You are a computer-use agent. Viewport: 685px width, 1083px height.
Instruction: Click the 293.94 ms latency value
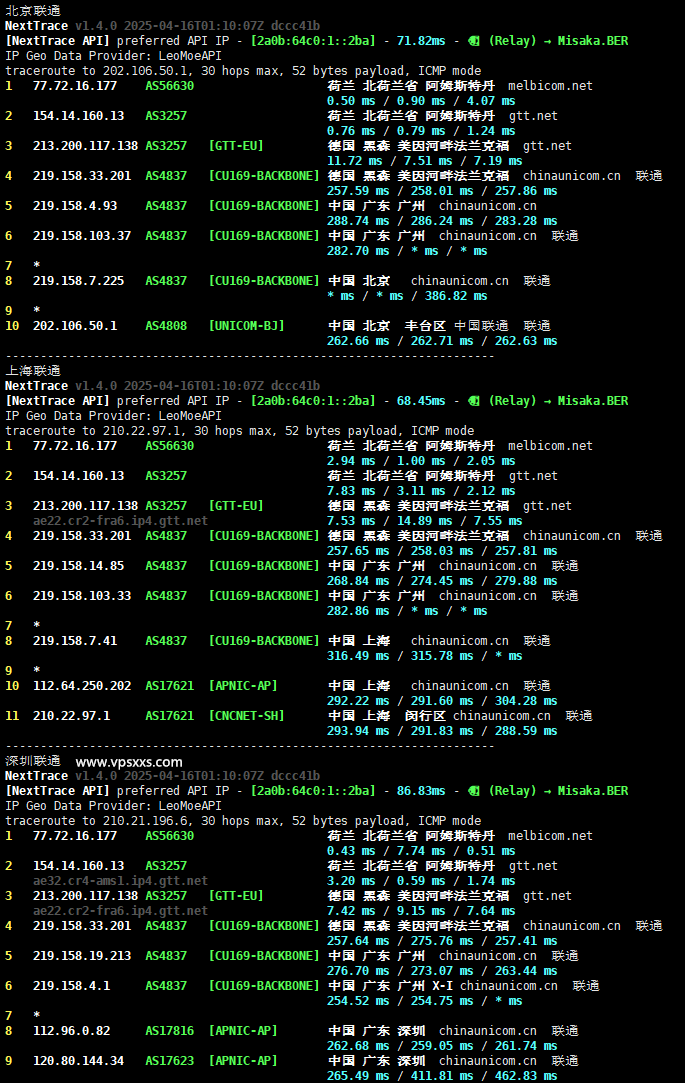pos(358,731)
